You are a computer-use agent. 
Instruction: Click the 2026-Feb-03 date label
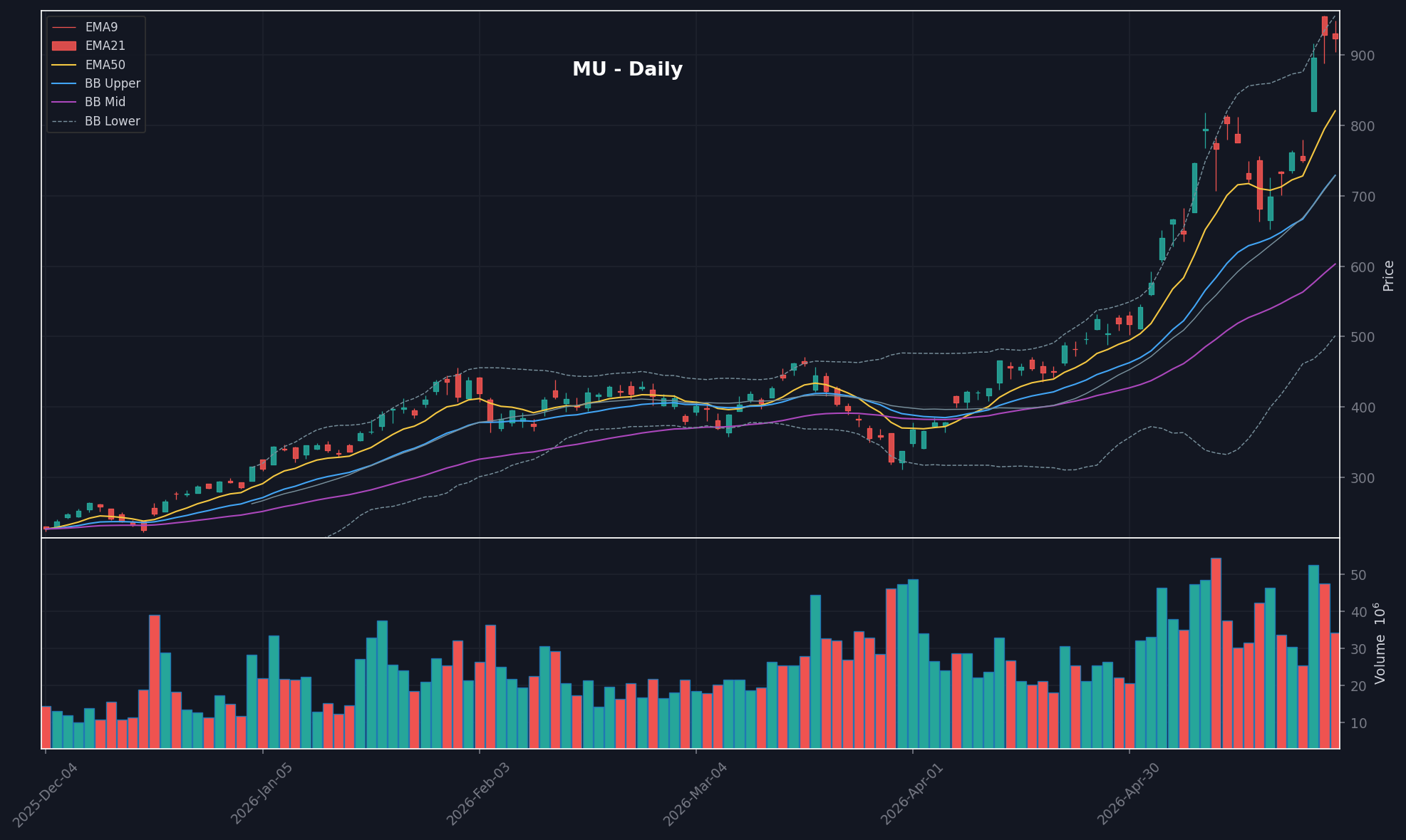click(478, 794)
